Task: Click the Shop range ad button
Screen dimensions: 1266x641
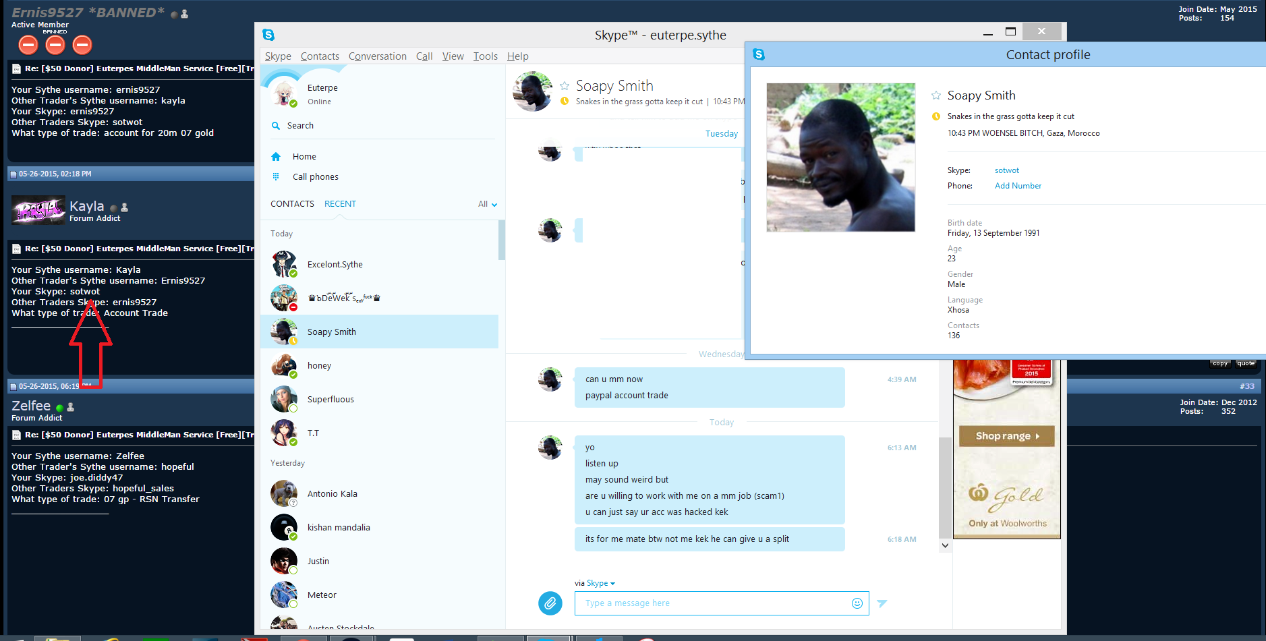Action: (1006, 436)
